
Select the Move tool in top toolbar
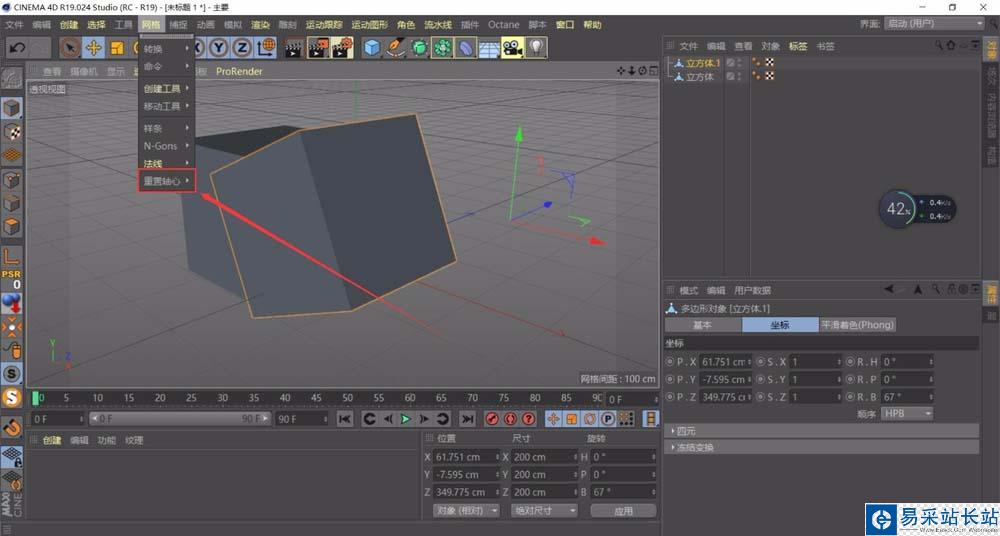click(x=93, y=47)
